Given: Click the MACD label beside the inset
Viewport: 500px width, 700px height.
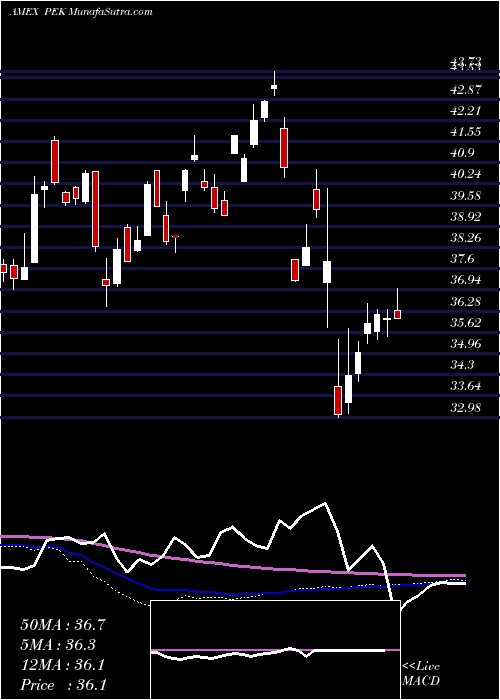Looking at the screenshot, I should pyautogui.click(x=420, y=681).
